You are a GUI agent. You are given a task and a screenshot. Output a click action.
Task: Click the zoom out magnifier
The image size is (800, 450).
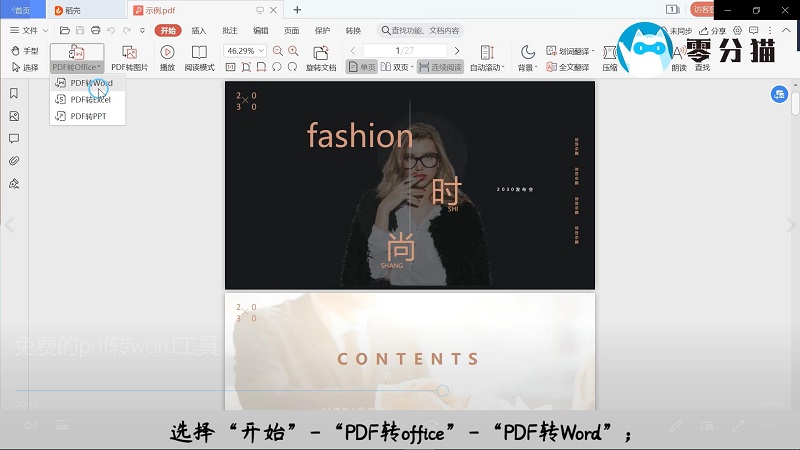[278, 51]
